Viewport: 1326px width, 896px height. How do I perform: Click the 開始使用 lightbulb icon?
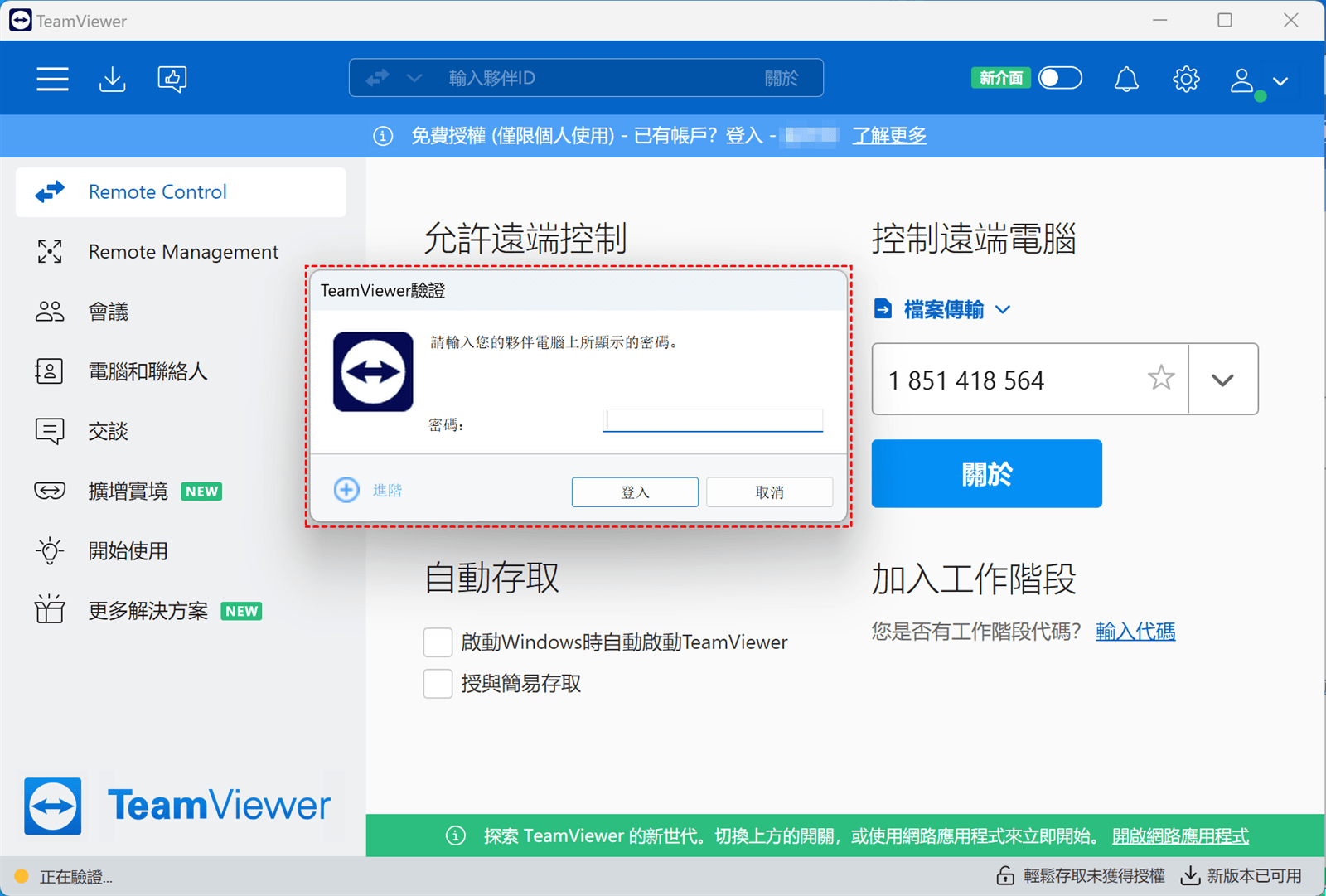point(50,550)
